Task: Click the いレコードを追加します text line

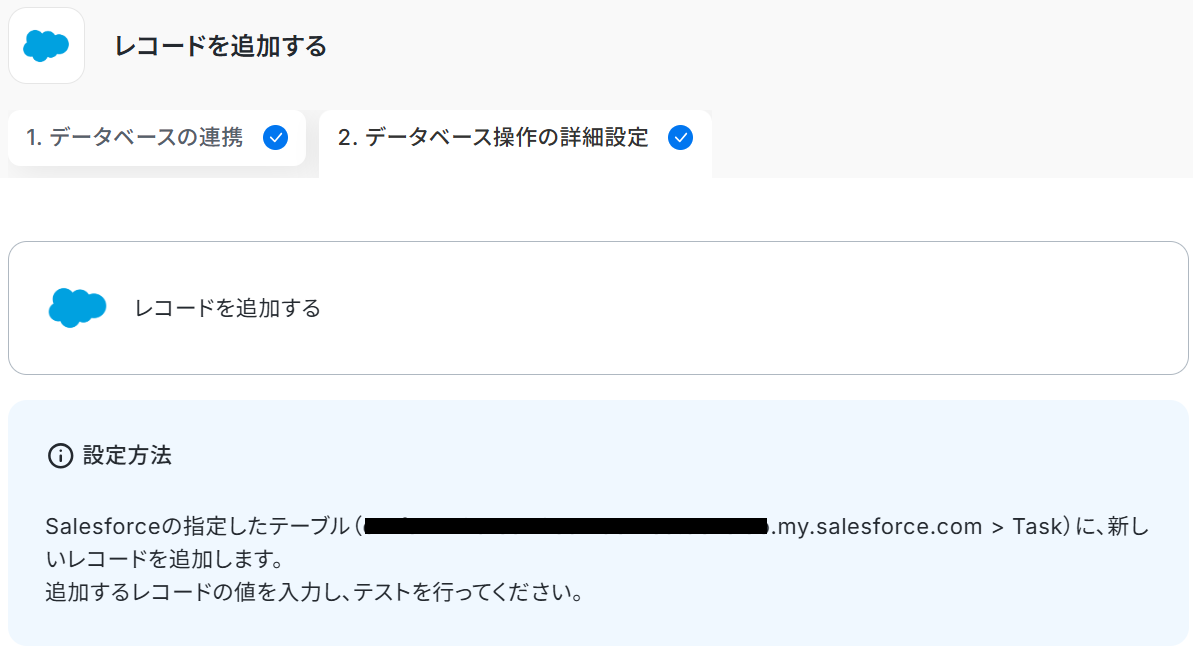Action: [x=163, y=558]
